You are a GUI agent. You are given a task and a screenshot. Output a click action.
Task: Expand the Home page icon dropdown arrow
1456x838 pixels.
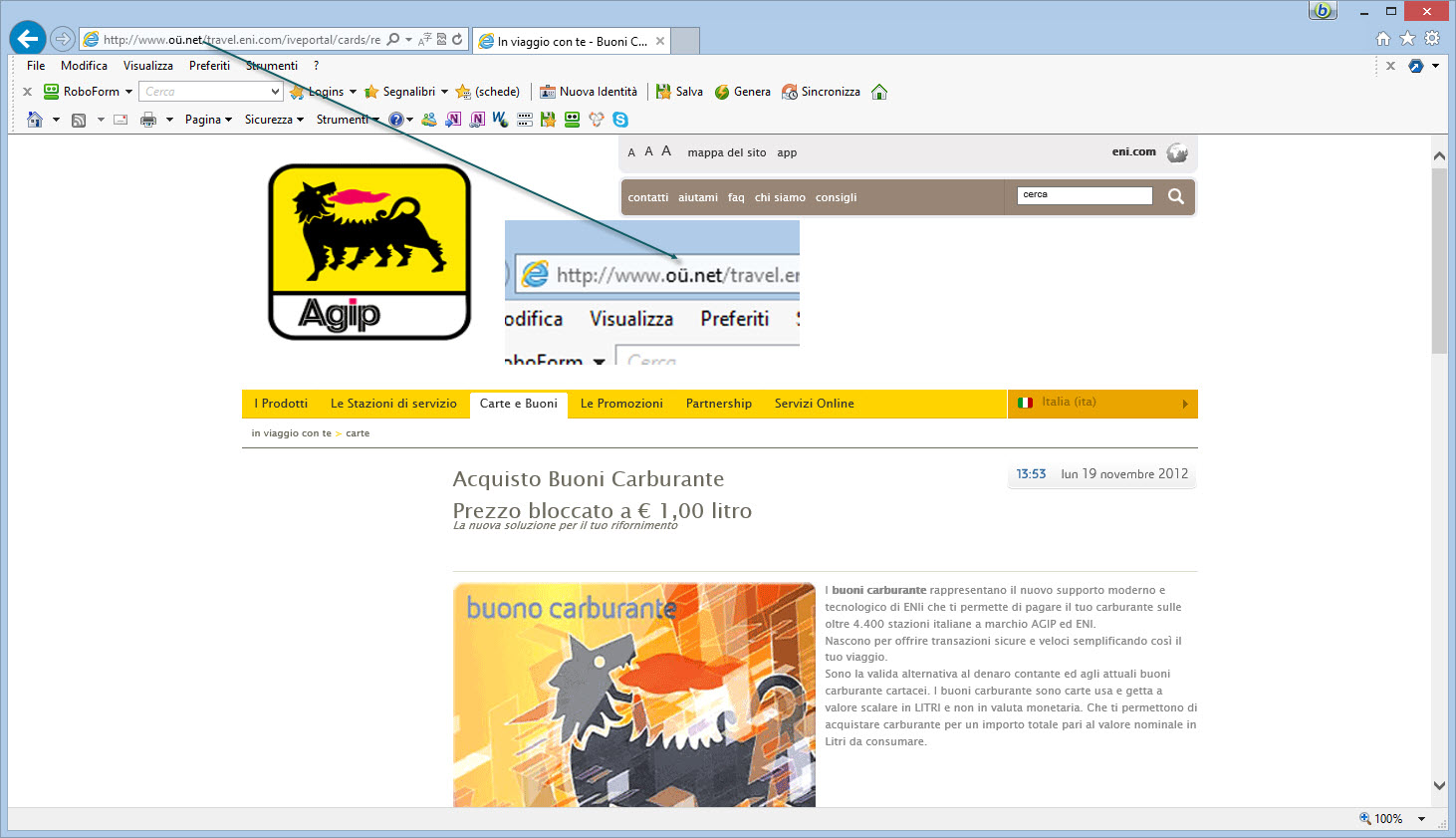56,120
